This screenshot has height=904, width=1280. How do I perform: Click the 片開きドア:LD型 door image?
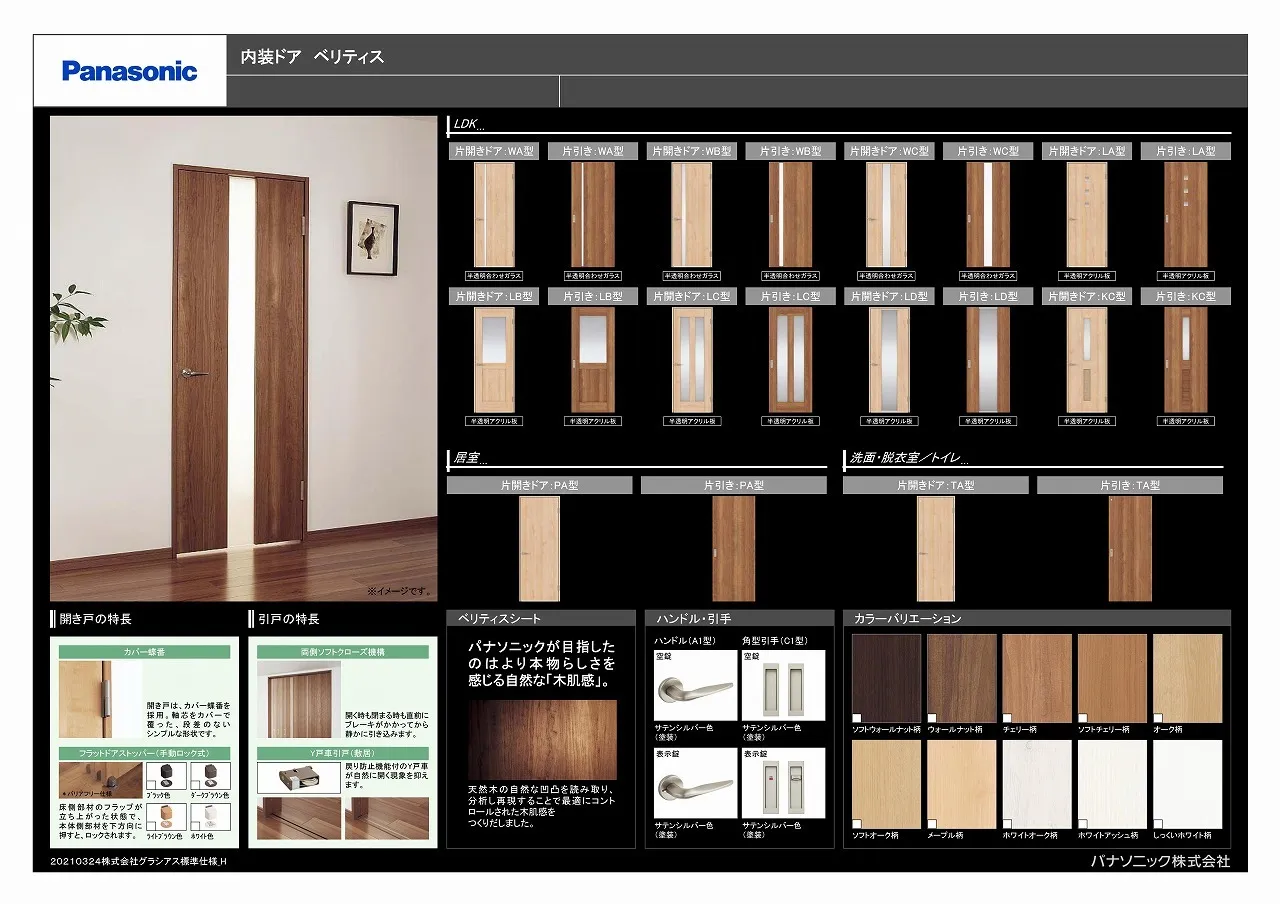[887, 360]
